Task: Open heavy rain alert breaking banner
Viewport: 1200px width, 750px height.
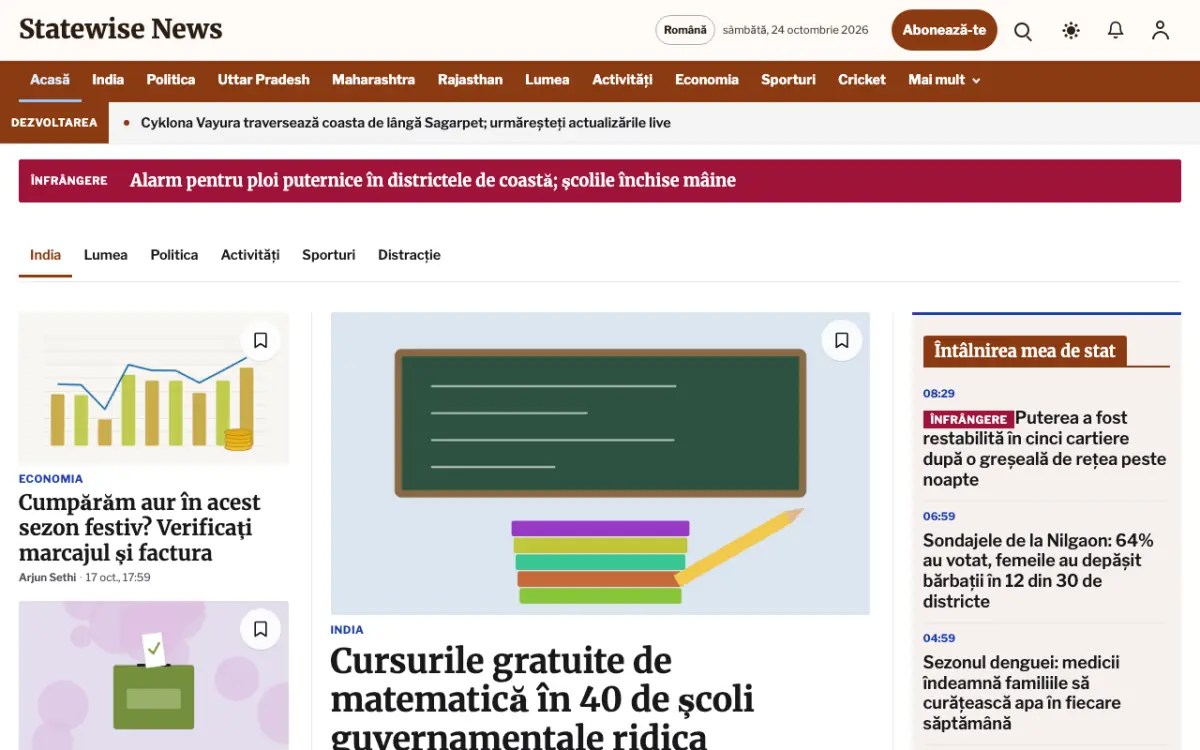Action: click(600, 181)
